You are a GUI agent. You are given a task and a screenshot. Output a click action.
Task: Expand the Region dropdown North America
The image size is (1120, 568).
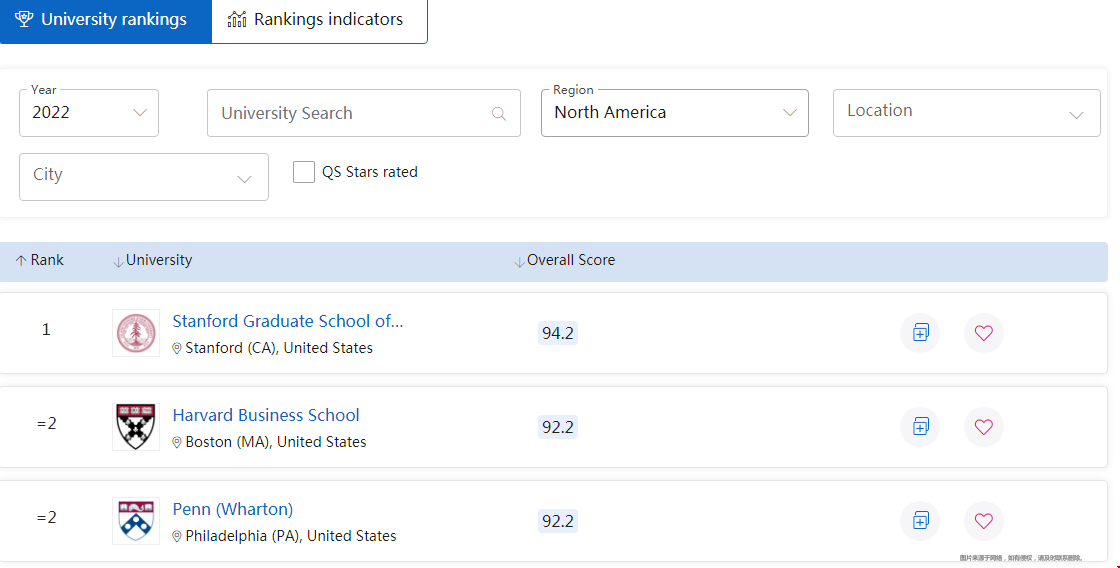pos(674,113)
